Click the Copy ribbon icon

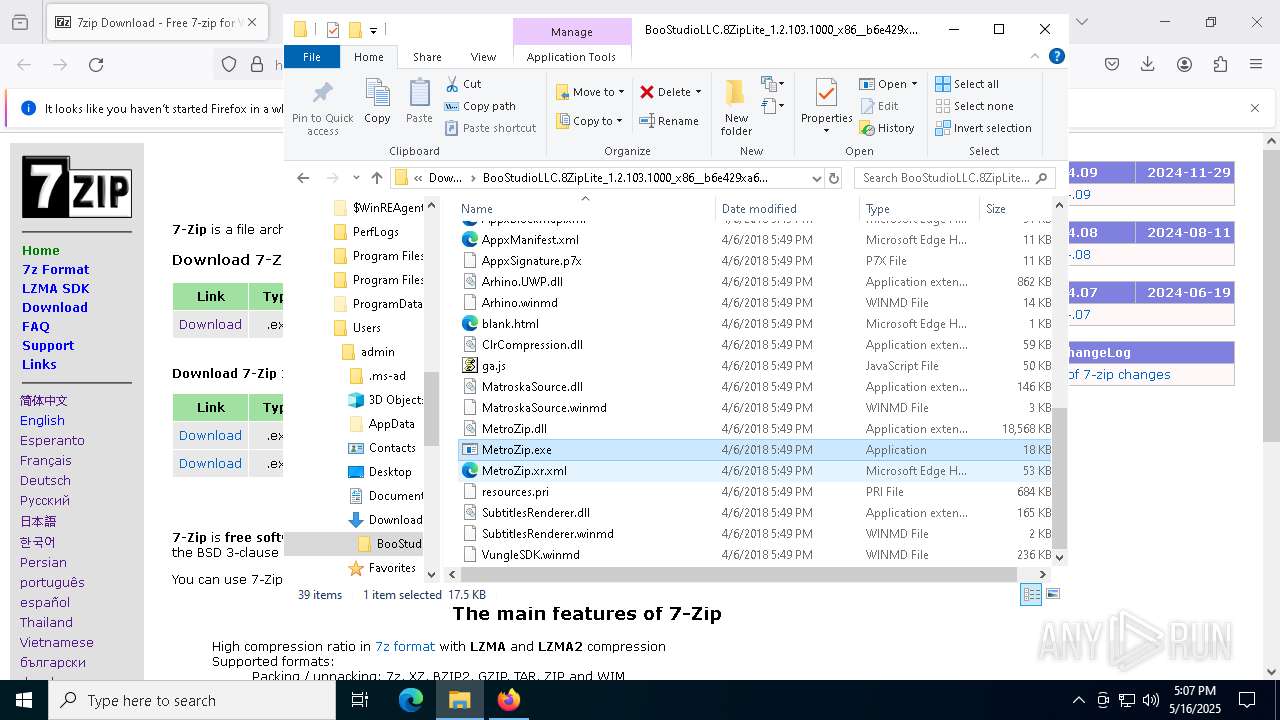click(x=377, y=102)
